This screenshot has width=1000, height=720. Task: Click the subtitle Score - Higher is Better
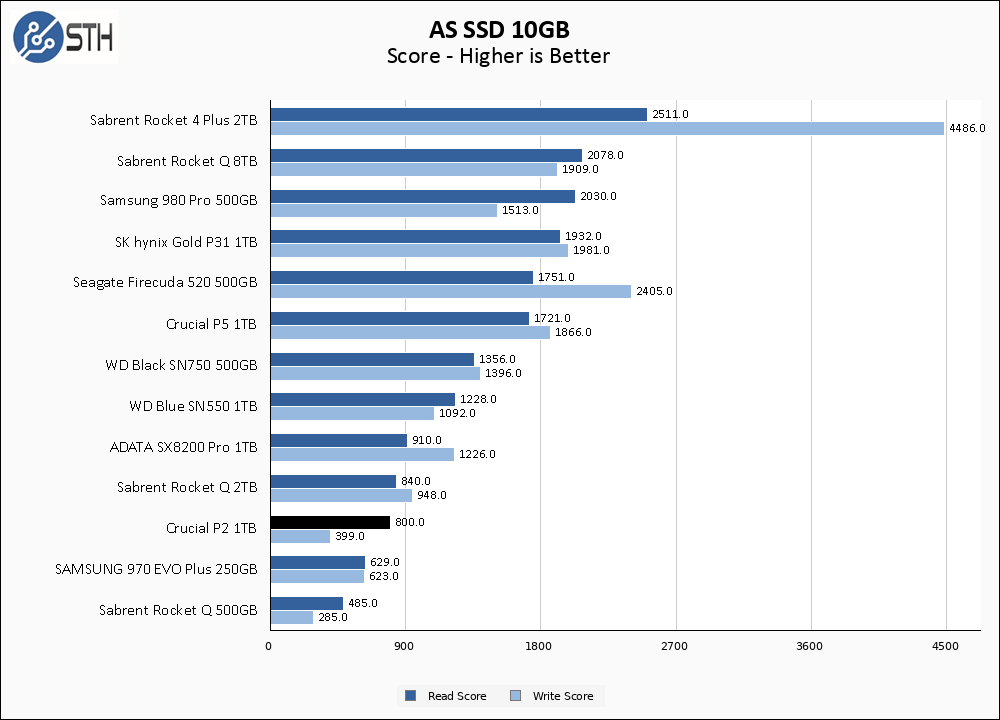(x=498, y=56)
